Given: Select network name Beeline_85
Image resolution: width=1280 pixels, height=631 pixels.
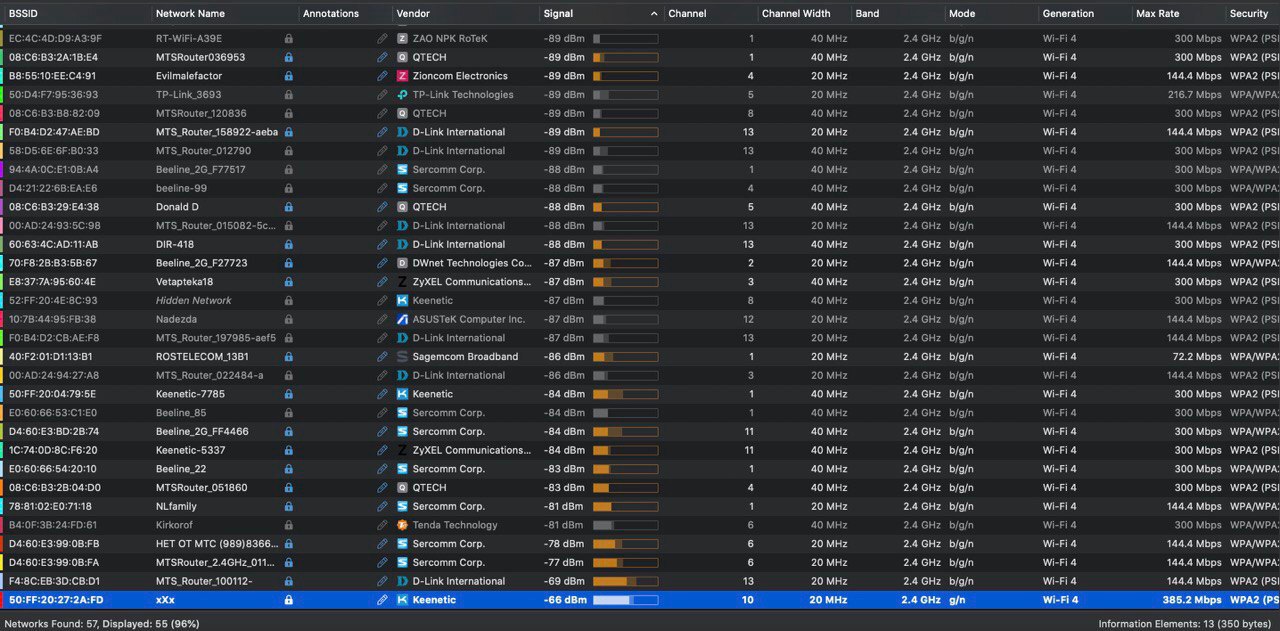Looking at the screenshot, I should [181, 413].
